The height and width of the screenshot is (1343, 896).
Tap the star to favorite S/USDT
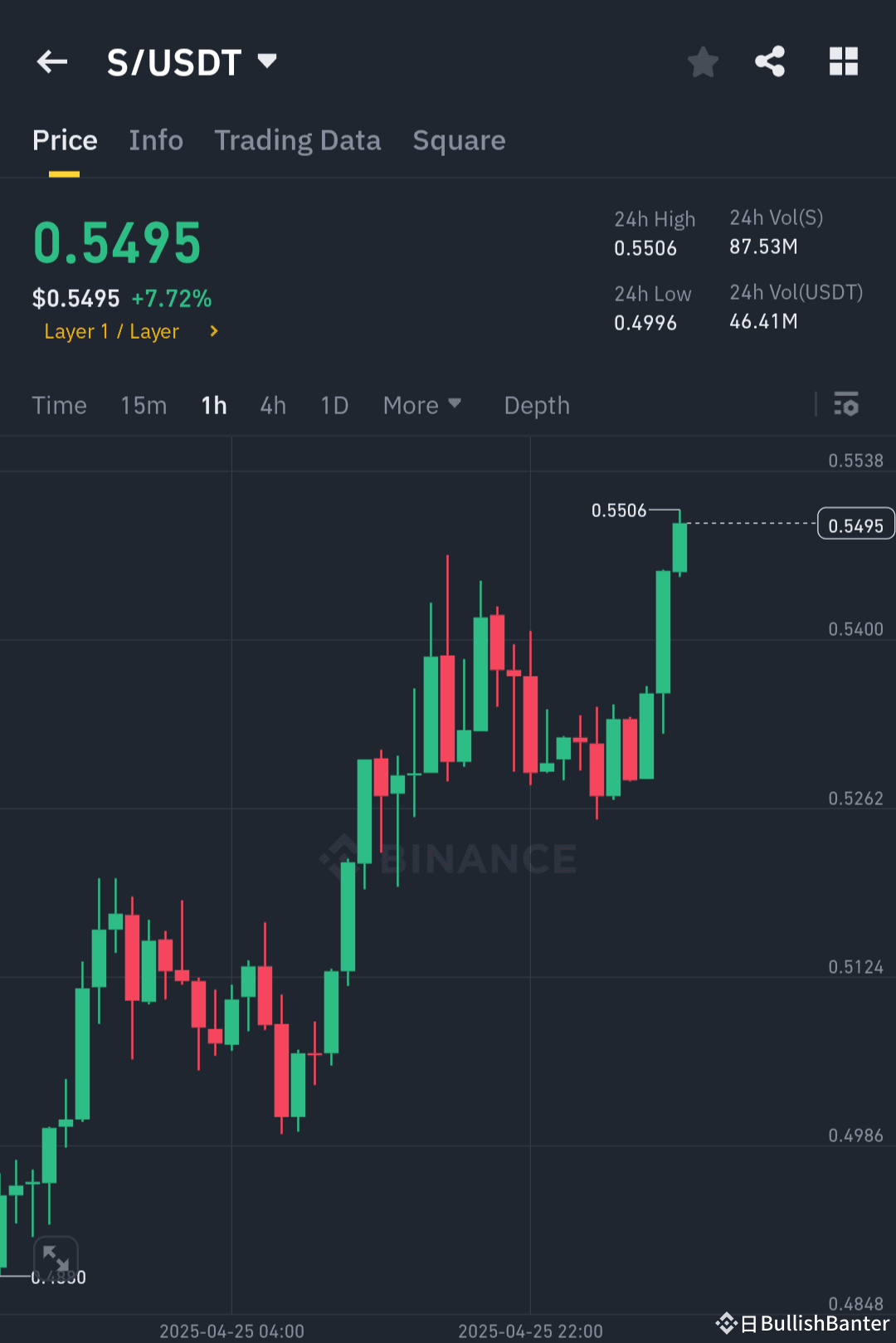[x=703, y=61]
